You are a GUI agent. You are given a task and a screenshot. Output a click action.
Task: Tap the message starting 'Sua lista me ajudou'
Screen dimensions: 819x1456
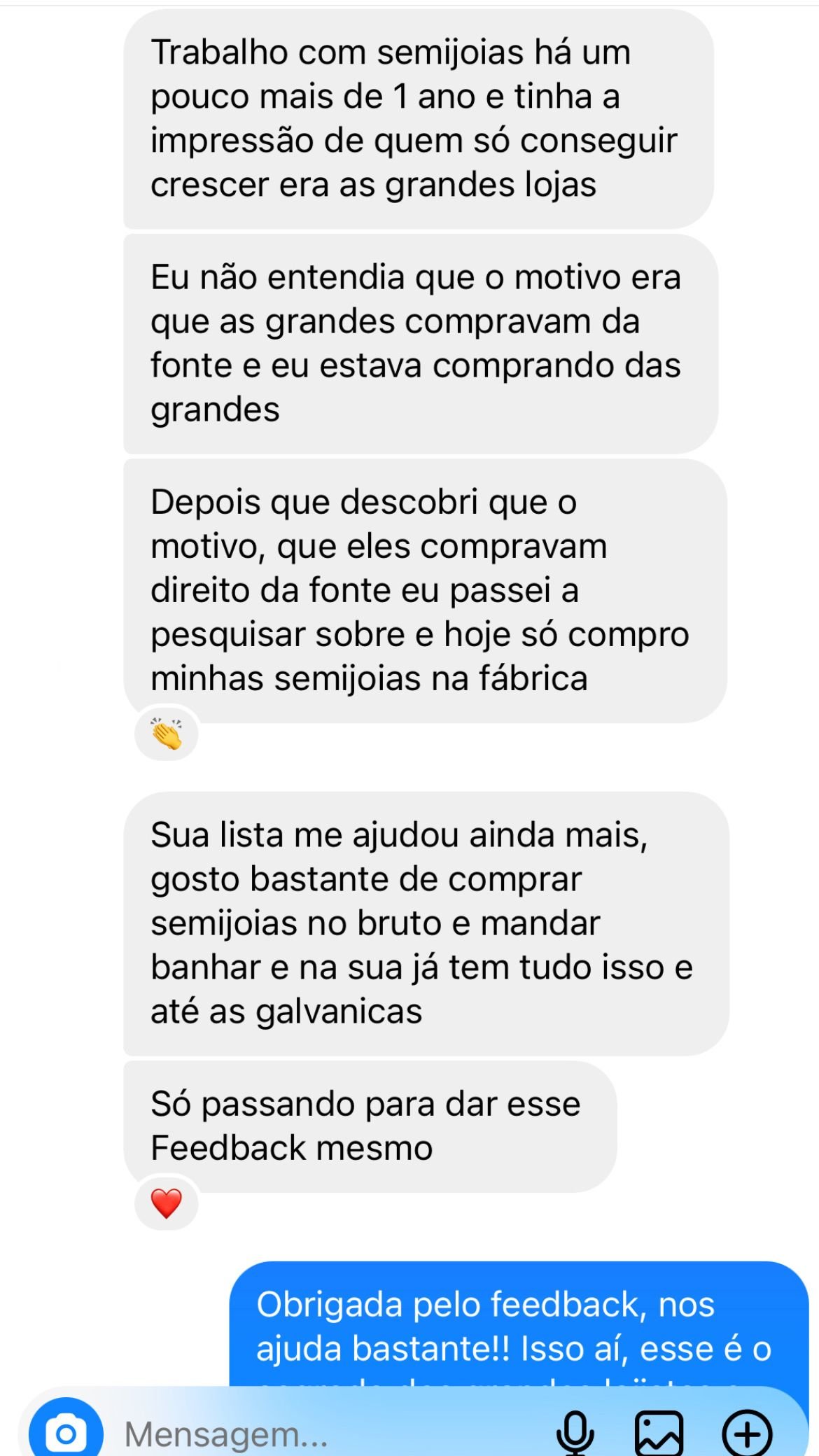426,923
